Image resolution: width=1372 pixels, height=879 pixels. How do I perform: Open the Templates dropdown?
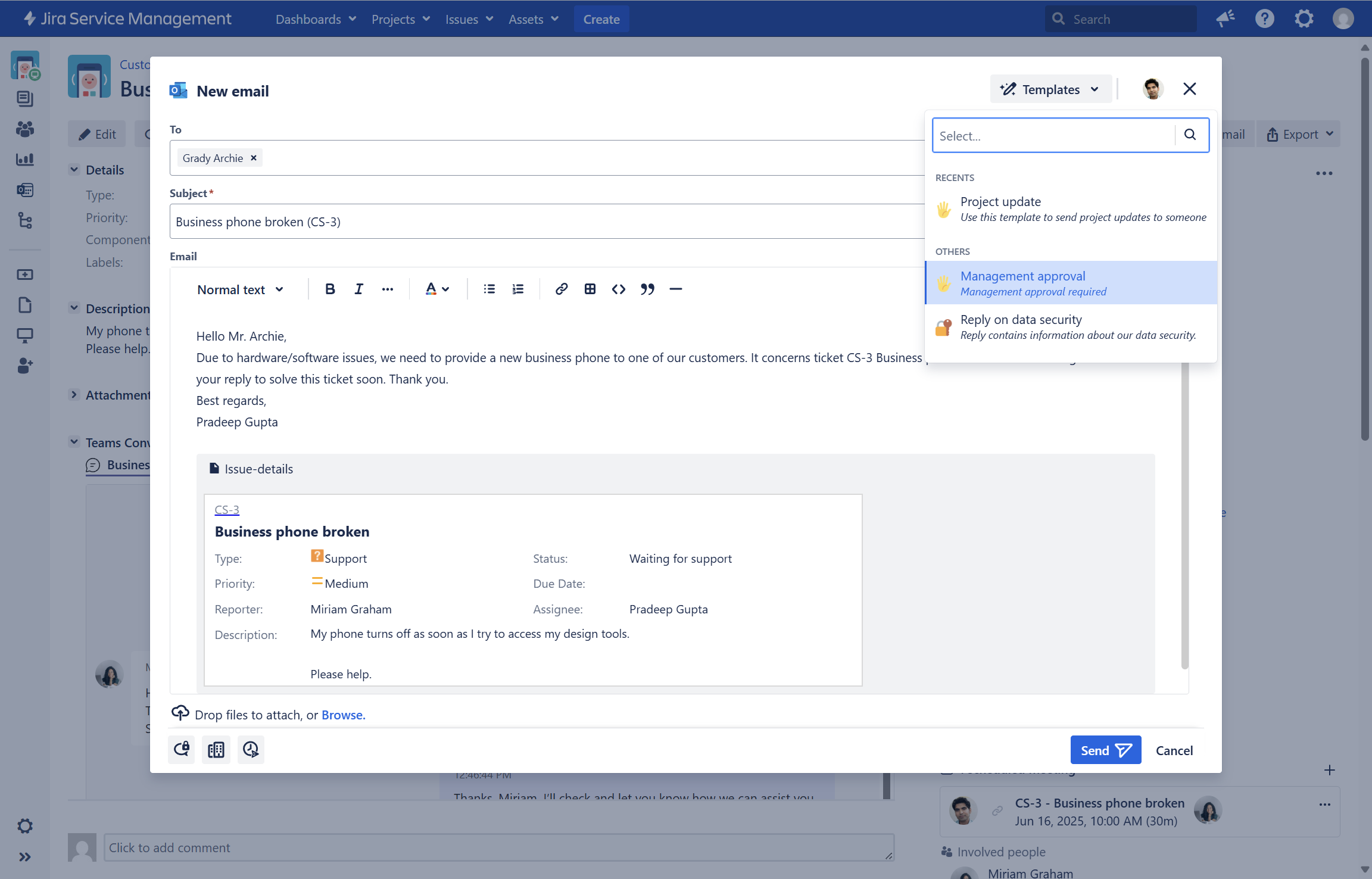(x=1050, y=89)
